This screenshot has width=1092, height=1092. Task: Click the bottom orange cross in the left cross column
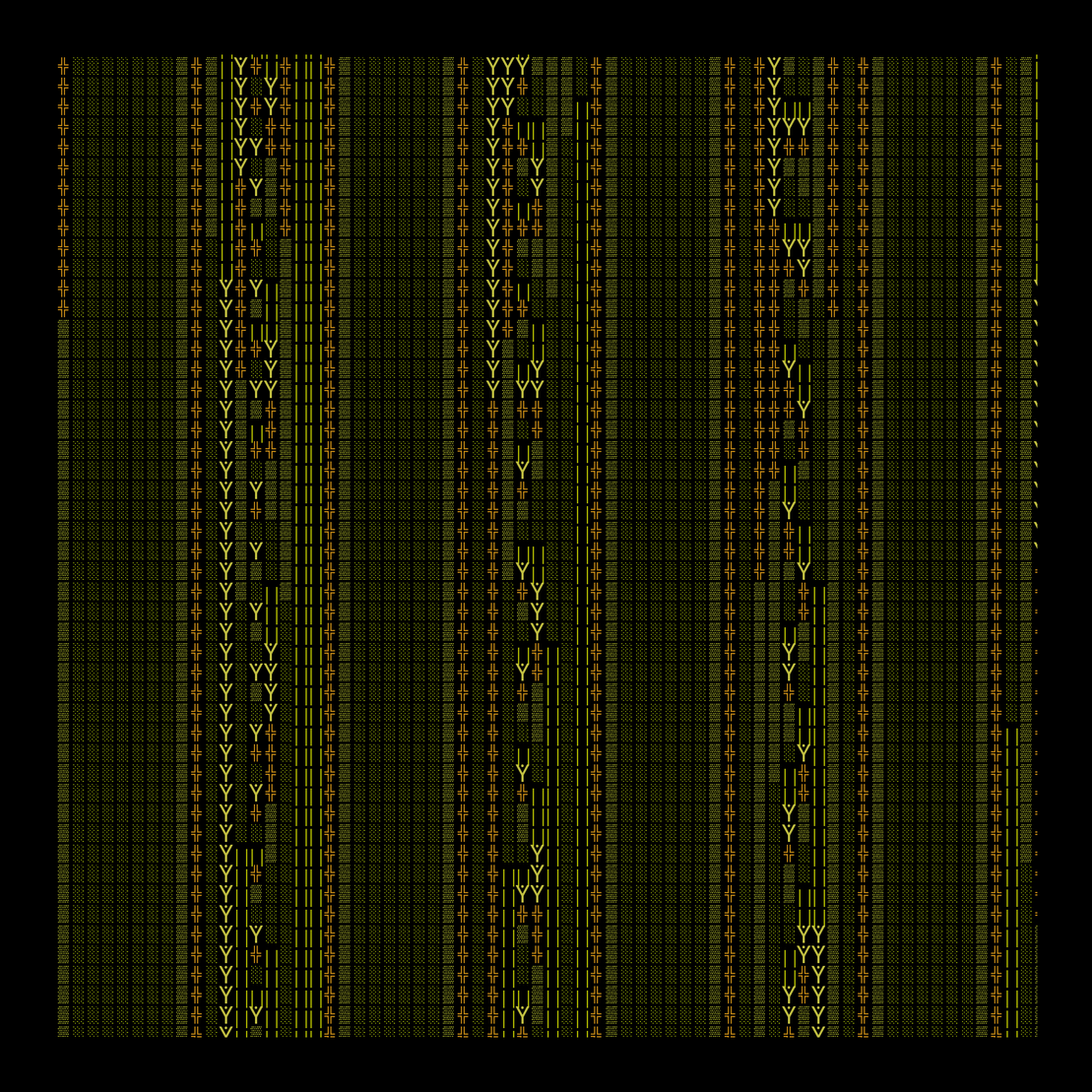[x=196, y=1031]
